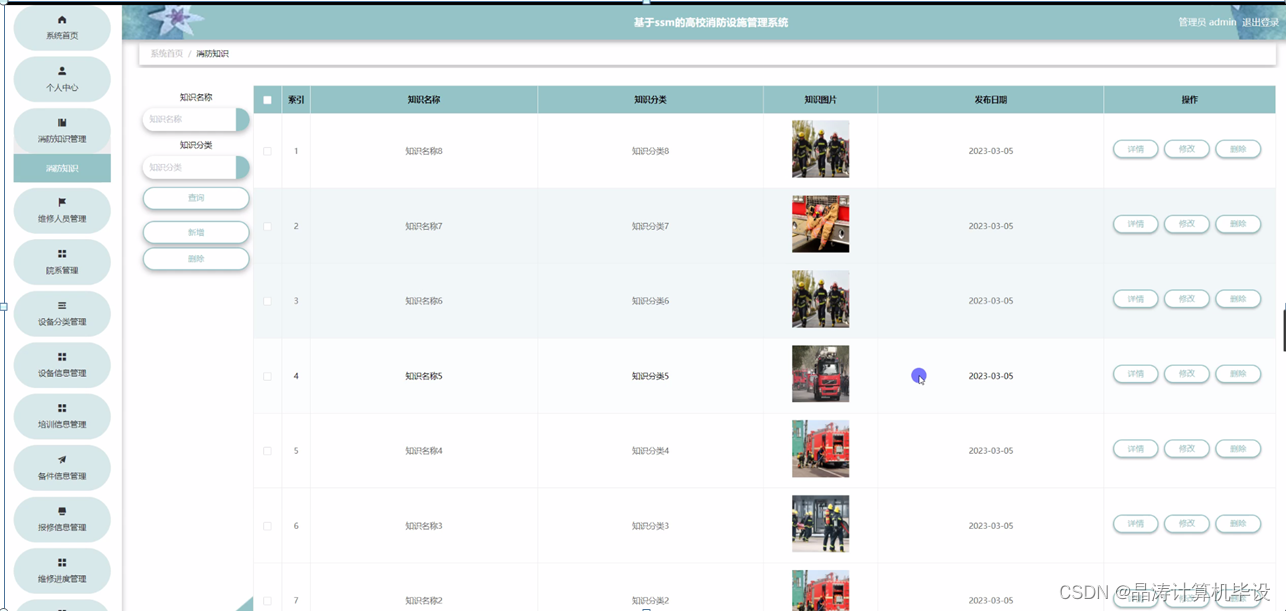Click the grid icon for 培训信息管理

click(62, 408)
